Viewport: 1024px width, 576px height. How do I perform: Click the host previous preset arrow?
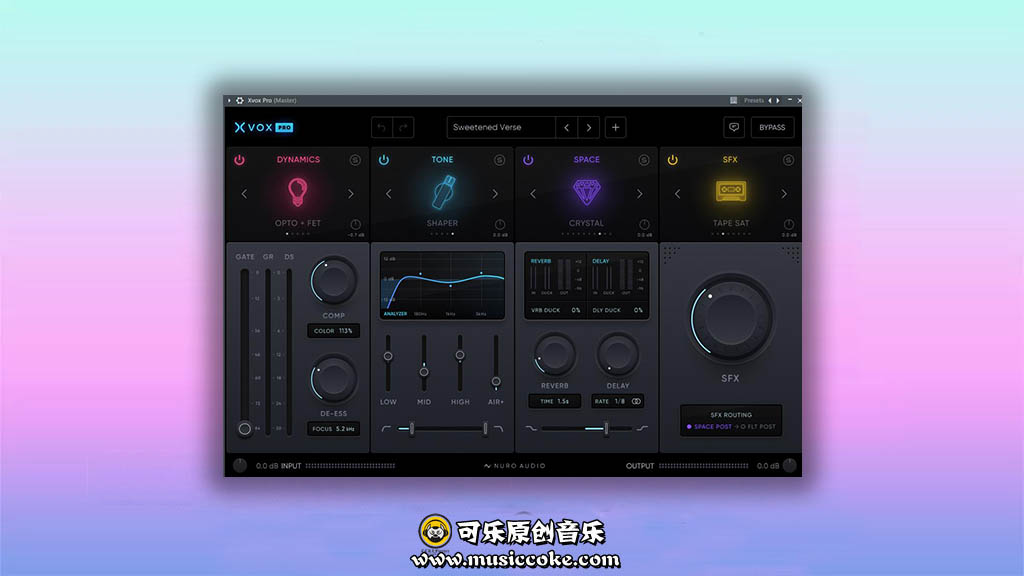click(770, 101)
